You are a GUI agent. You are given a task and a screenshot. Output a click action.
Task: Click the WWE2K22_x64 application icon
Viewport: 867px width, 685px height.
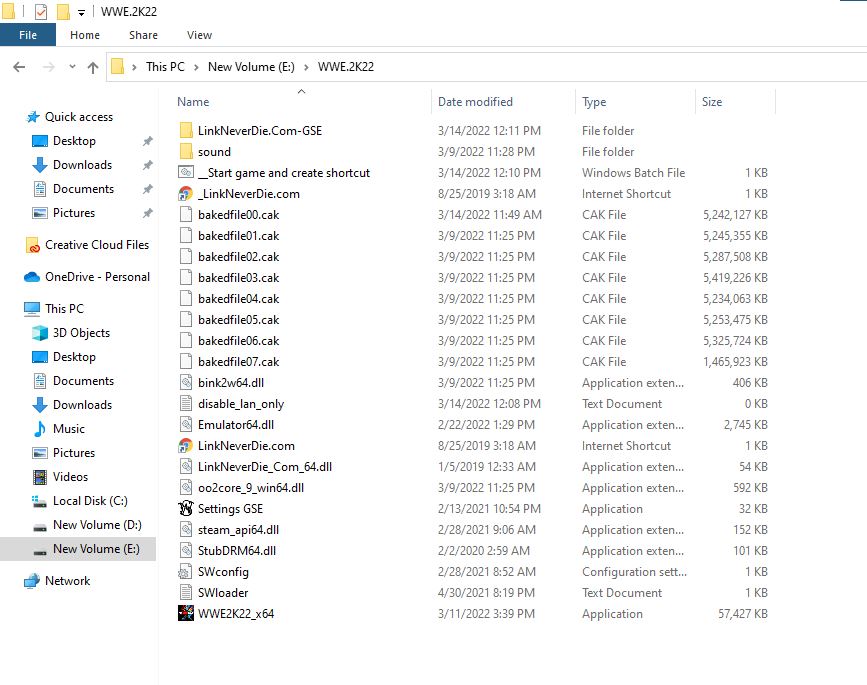pos(185,614)
